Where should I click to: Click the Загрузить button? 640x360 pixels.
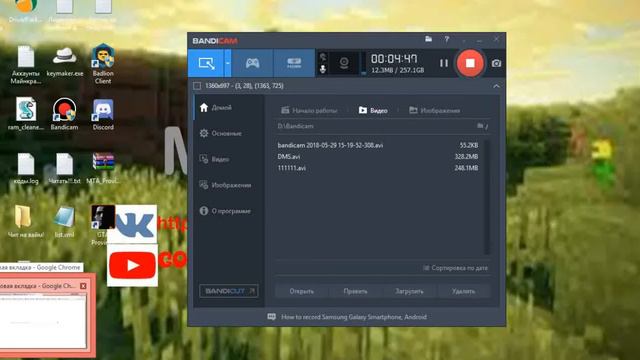point(409,291)
